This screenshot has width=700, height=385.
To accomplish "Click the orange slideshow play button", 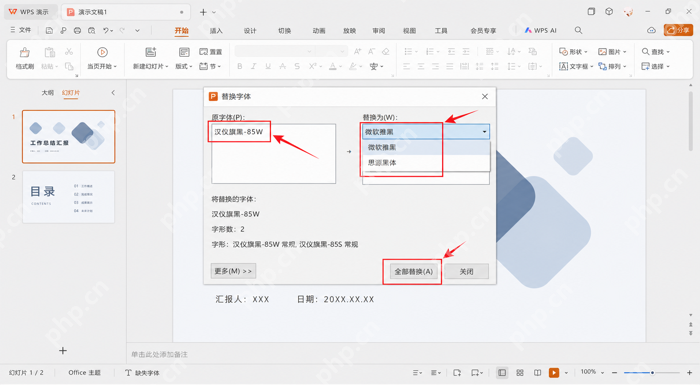I will pyautogui.click(x=554, y=372).
